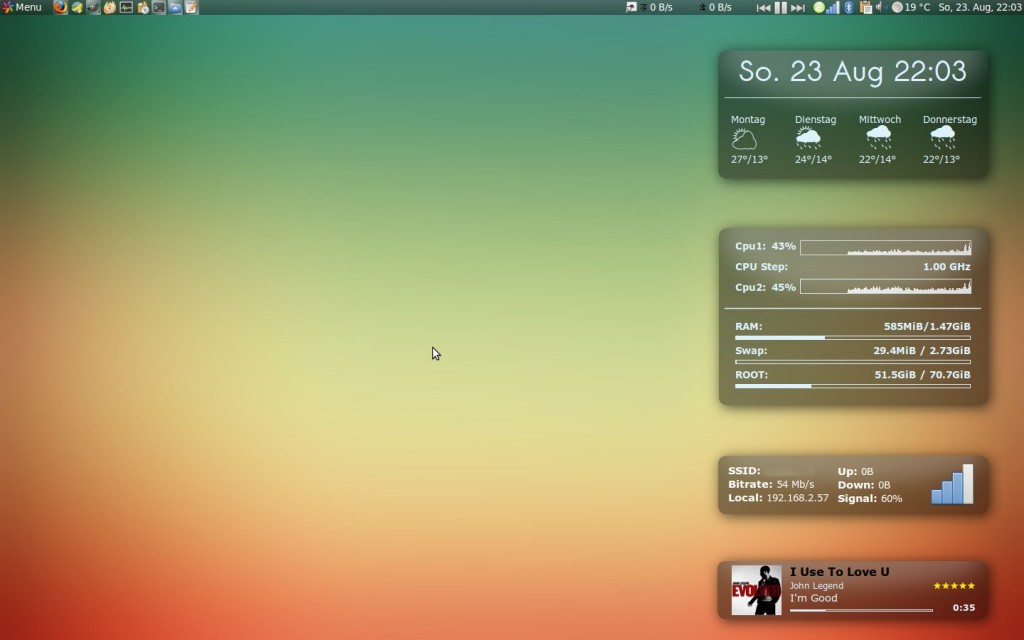This screenshot has width=1024, height=640.
Task: Click the network signal strength tray icon
Action: (835, 8)
